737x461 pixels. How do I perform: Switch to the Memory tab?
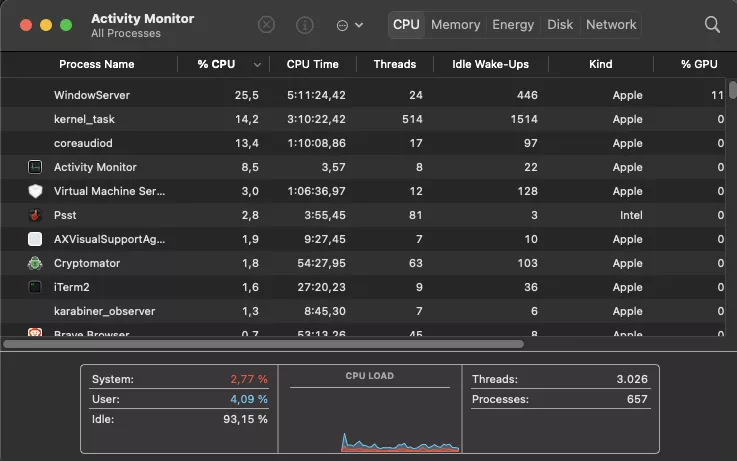[x=455, y=24]
